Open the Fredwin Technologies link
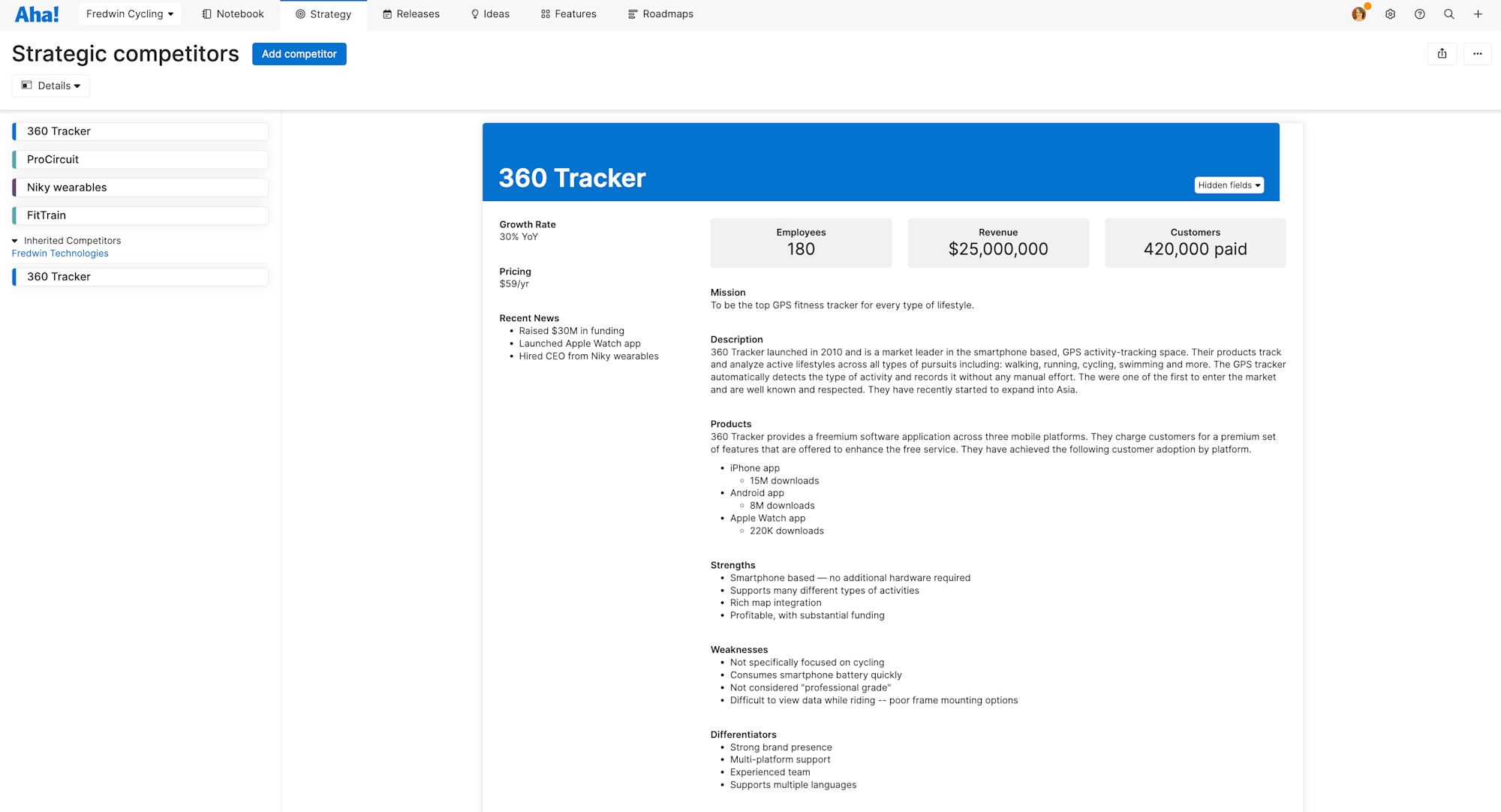The height and width of the screenshot is (812, 1501). tap(59, 253)
